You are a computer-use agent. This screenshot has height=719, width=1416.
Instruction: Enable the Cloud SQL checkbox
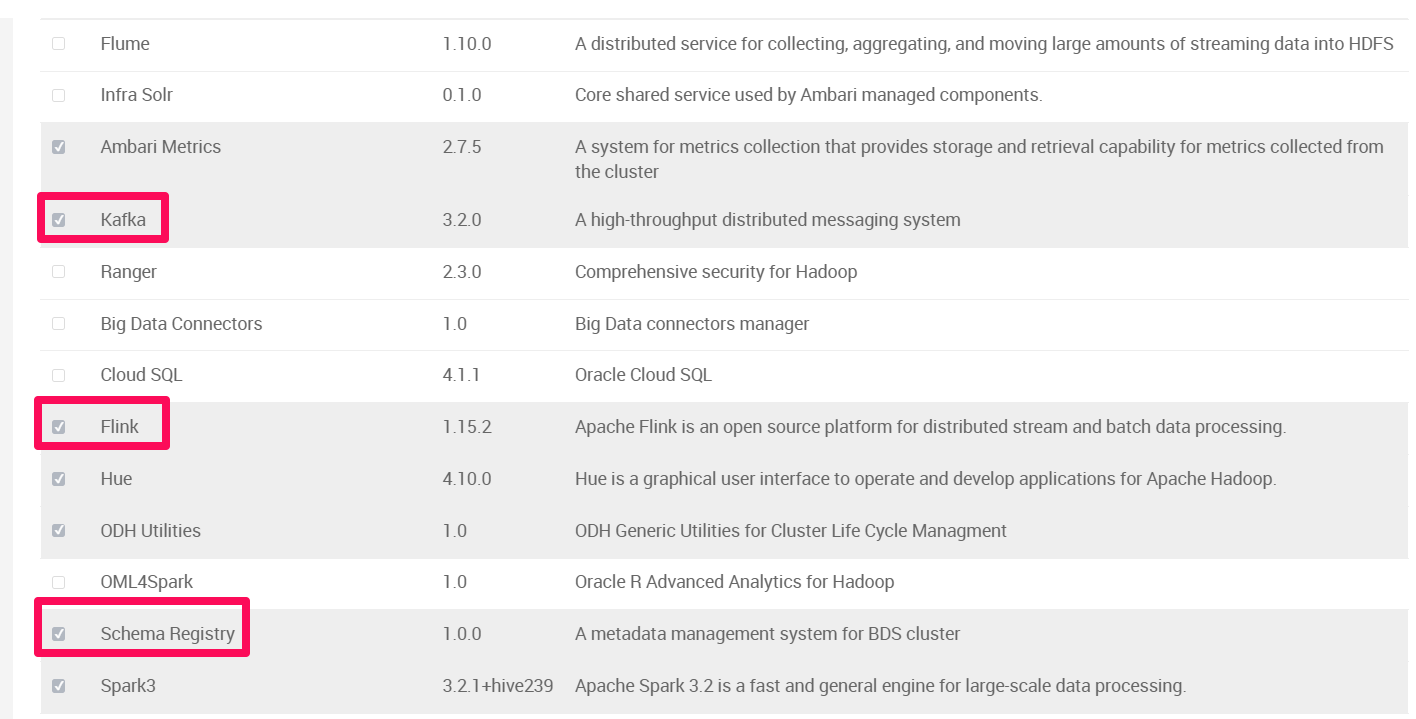click(x=58, y=375)
